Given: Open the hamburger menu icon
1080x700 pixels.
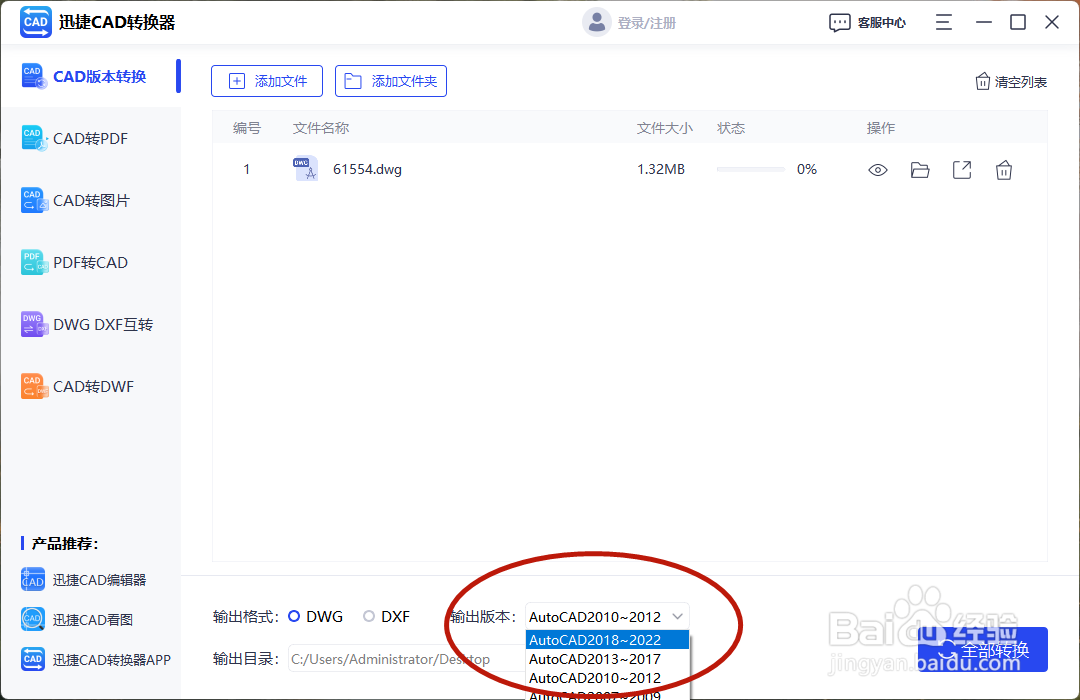Looking at the screenshot, I should click(944, 23).
